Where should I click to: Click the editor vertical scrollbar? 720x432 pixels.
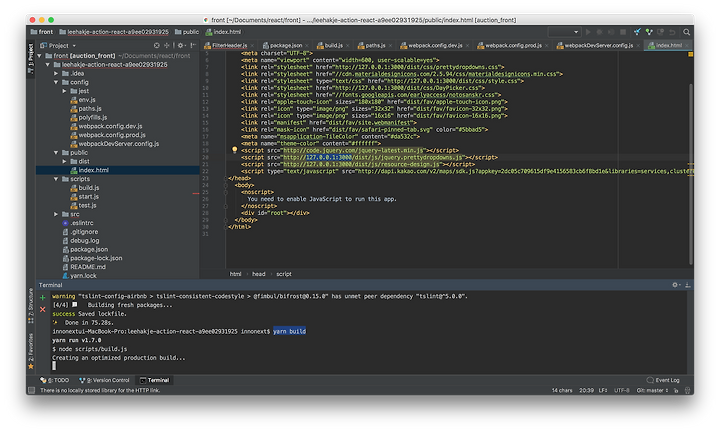[x=690, y=174]
